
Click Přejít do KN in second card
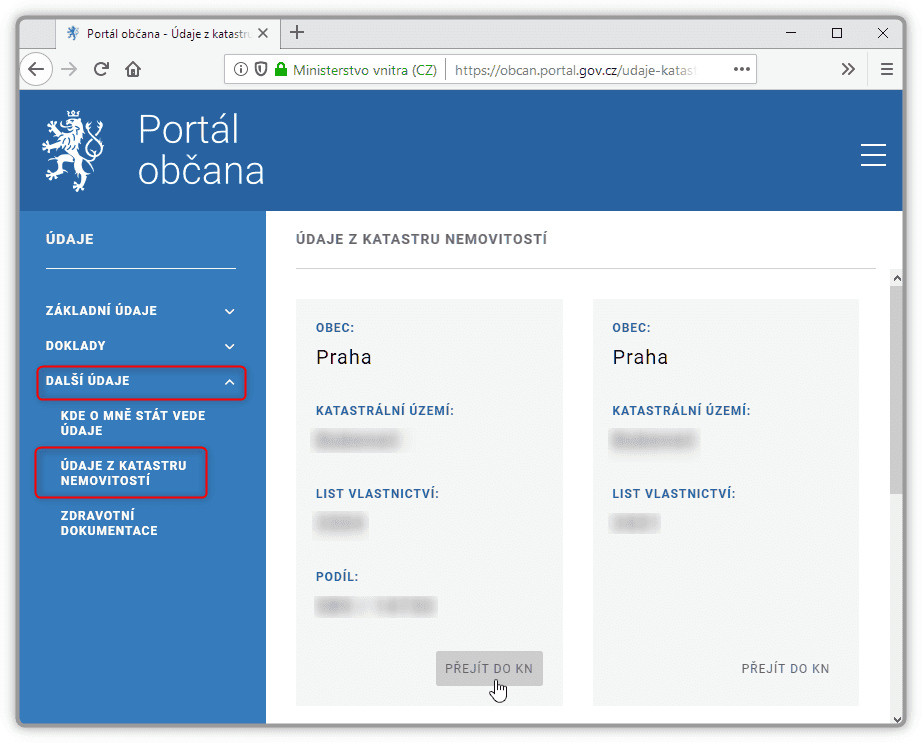point(785,668)
